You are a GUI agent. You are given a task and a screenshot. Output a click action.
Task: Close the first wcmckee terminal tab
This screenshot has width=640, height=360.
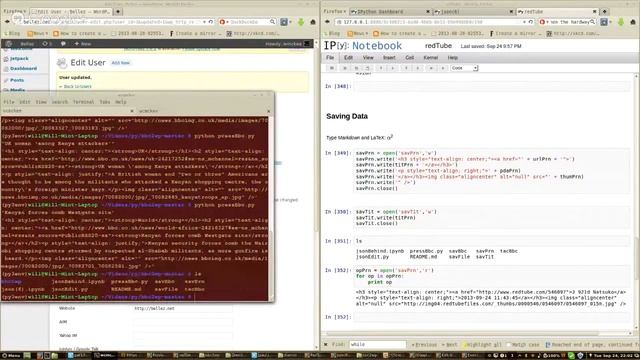132,111
